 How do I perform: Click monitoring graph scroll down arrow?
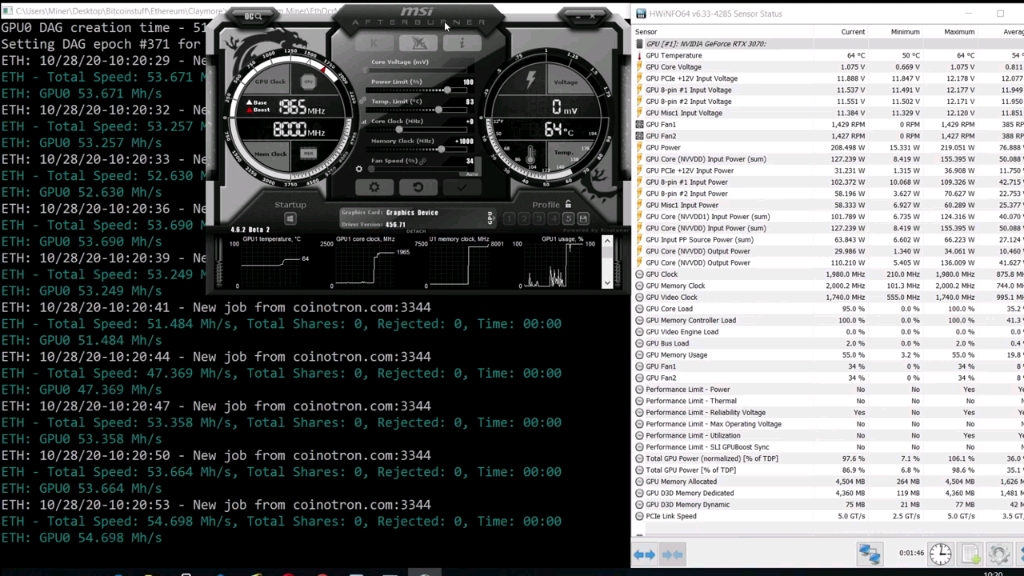[607, 283]
